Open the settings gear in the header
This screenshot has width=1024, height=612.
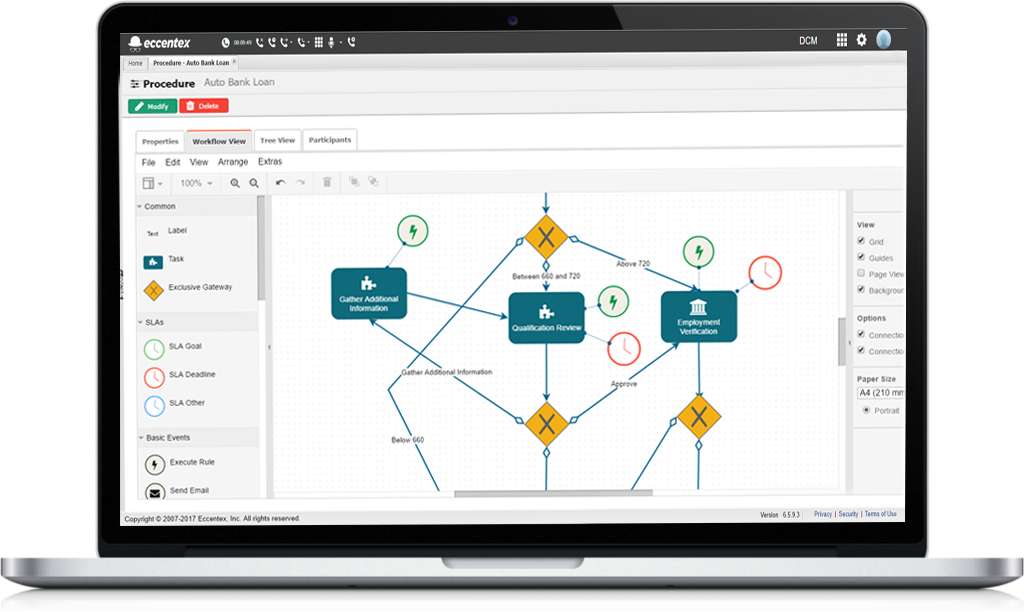coord(861,40)
